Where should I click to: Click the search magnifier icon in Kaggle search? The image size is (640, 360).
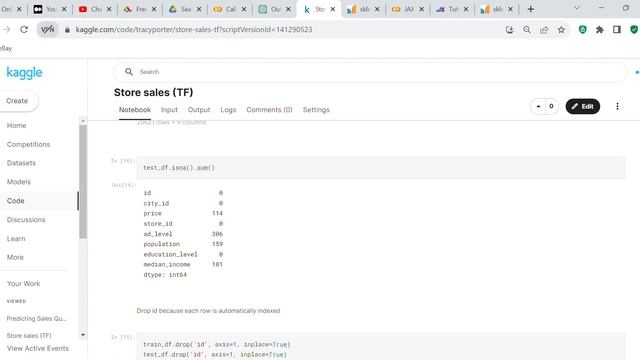pyautogui.click(x=129, y=71)
